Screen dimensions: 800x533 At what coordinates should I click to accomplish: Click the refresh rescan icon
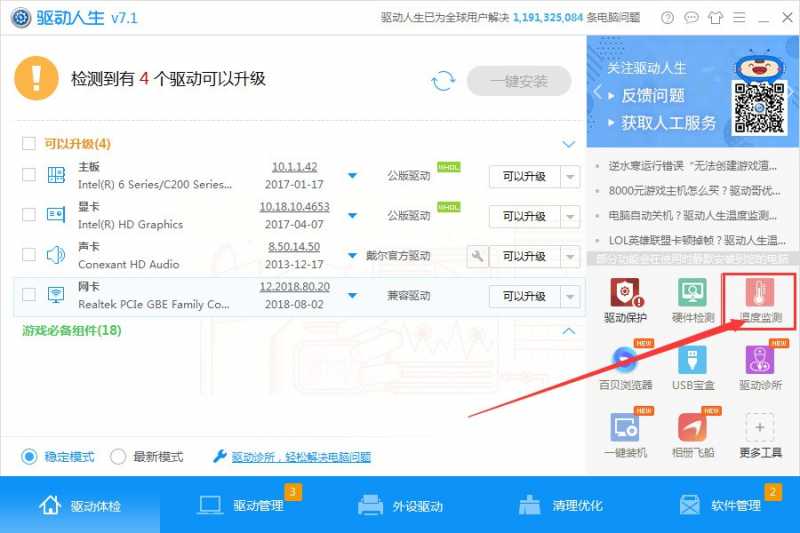click(443, 81)
